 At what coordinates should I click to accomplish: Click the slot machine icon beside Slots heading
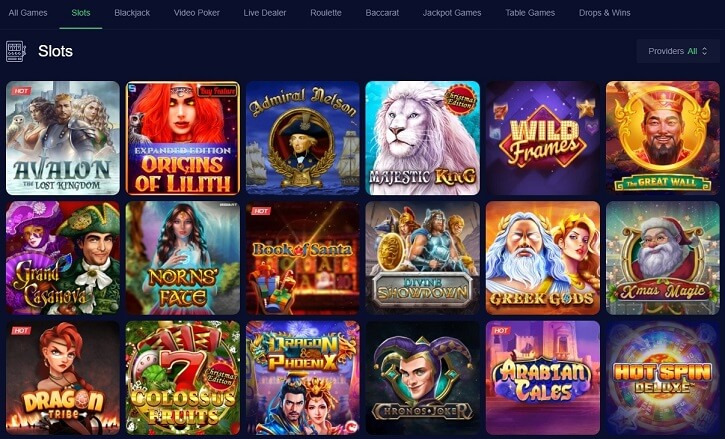click(16, 51)
